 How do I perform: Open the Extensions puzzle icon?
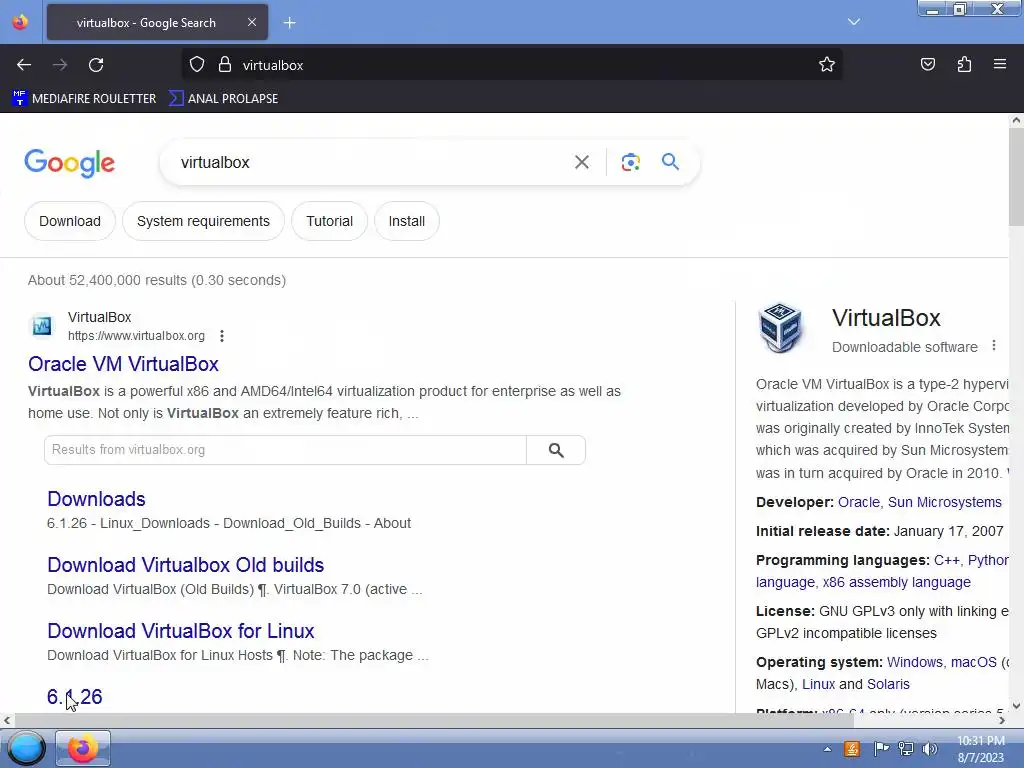(964, 65)
